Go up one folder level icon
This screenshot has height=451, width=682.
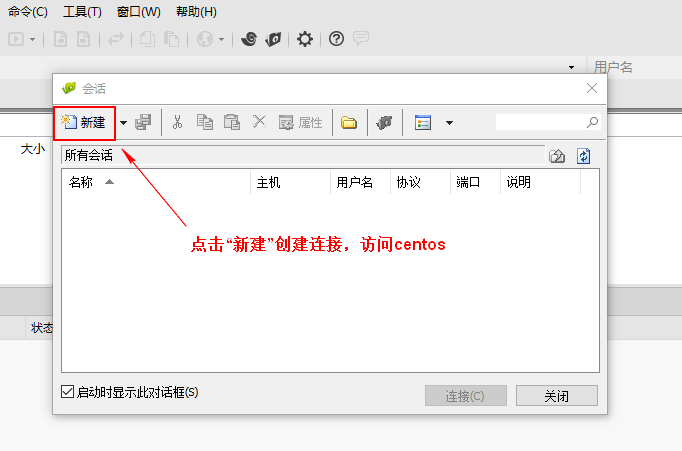(x=557, y=155)
